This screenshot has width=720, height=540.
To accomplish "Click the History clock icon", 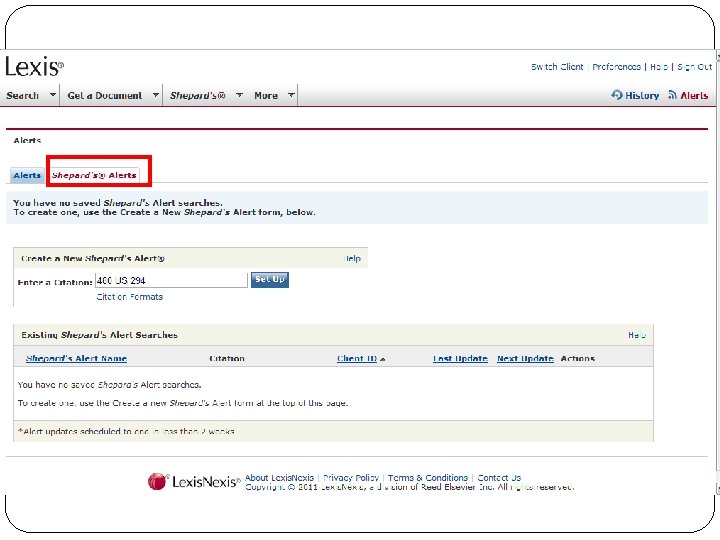I will [x=617, y=95].
